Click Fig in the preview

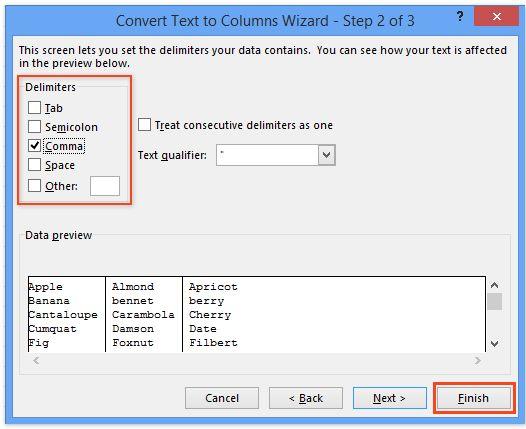point(39,343)
